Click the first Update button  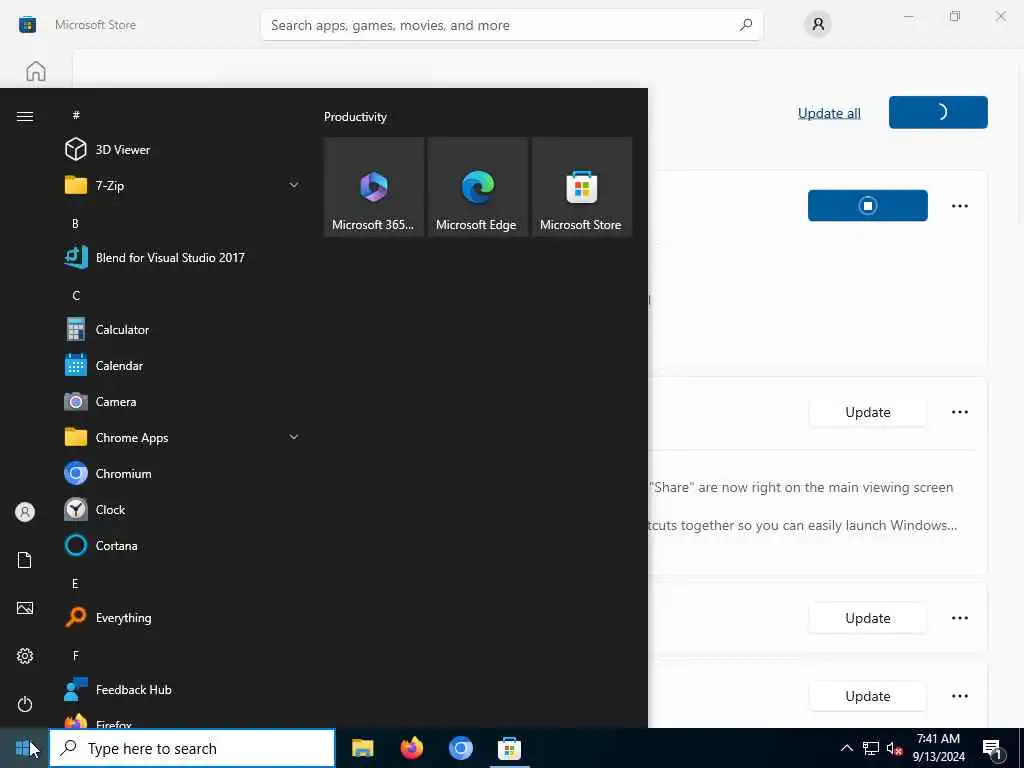[867, 412]
